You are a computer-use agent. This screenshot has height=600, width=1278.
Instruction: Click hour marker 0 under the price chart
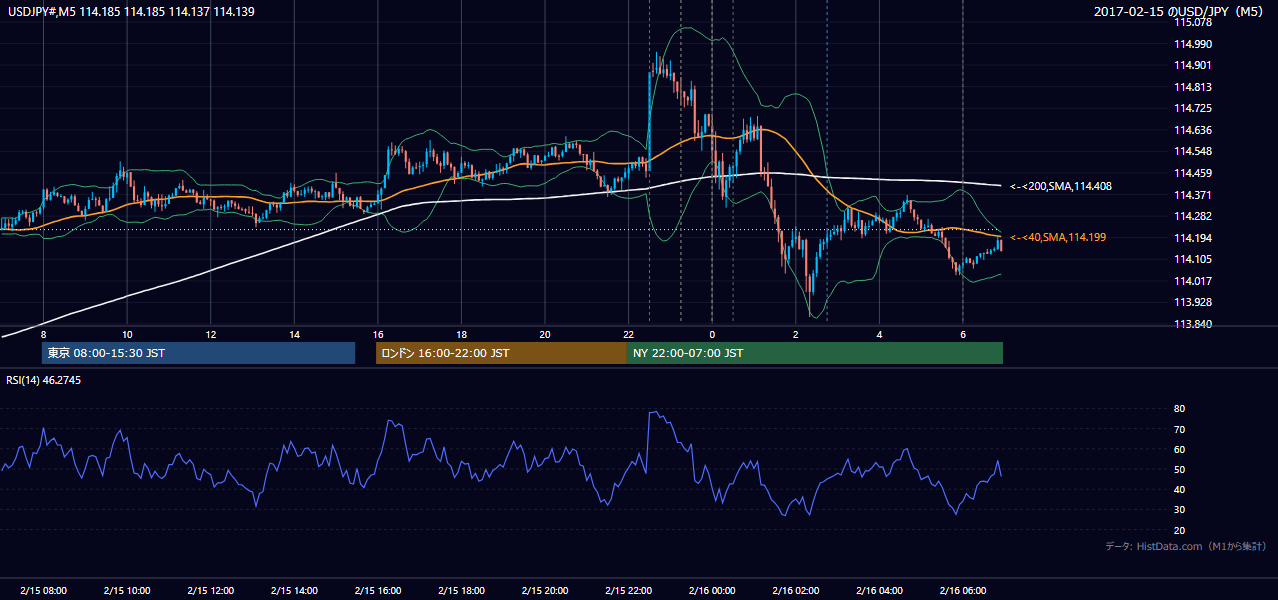click(712, 333)
